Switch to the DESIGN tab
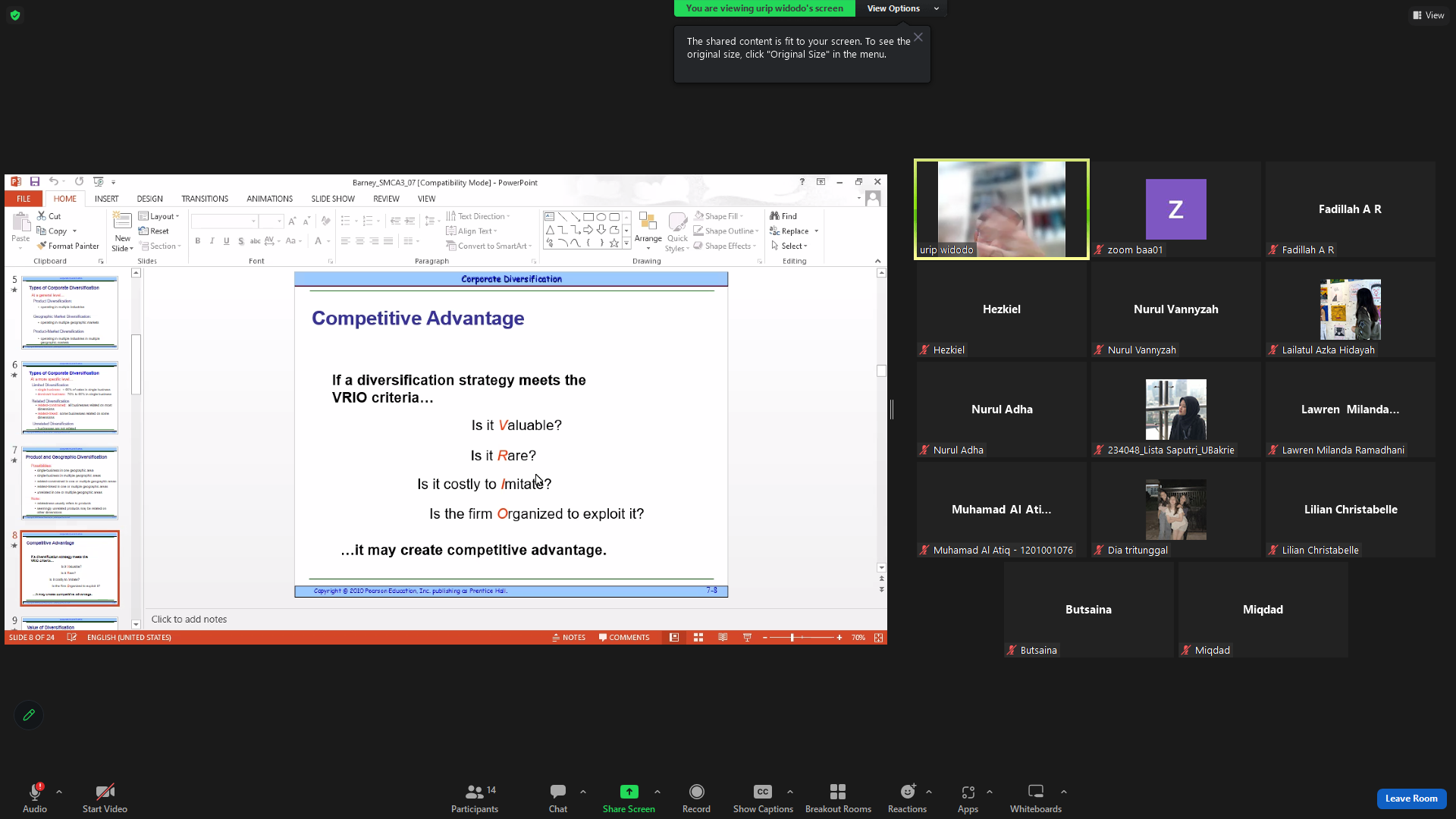Viewport: 1456px width, 819px height. point(150,199)
